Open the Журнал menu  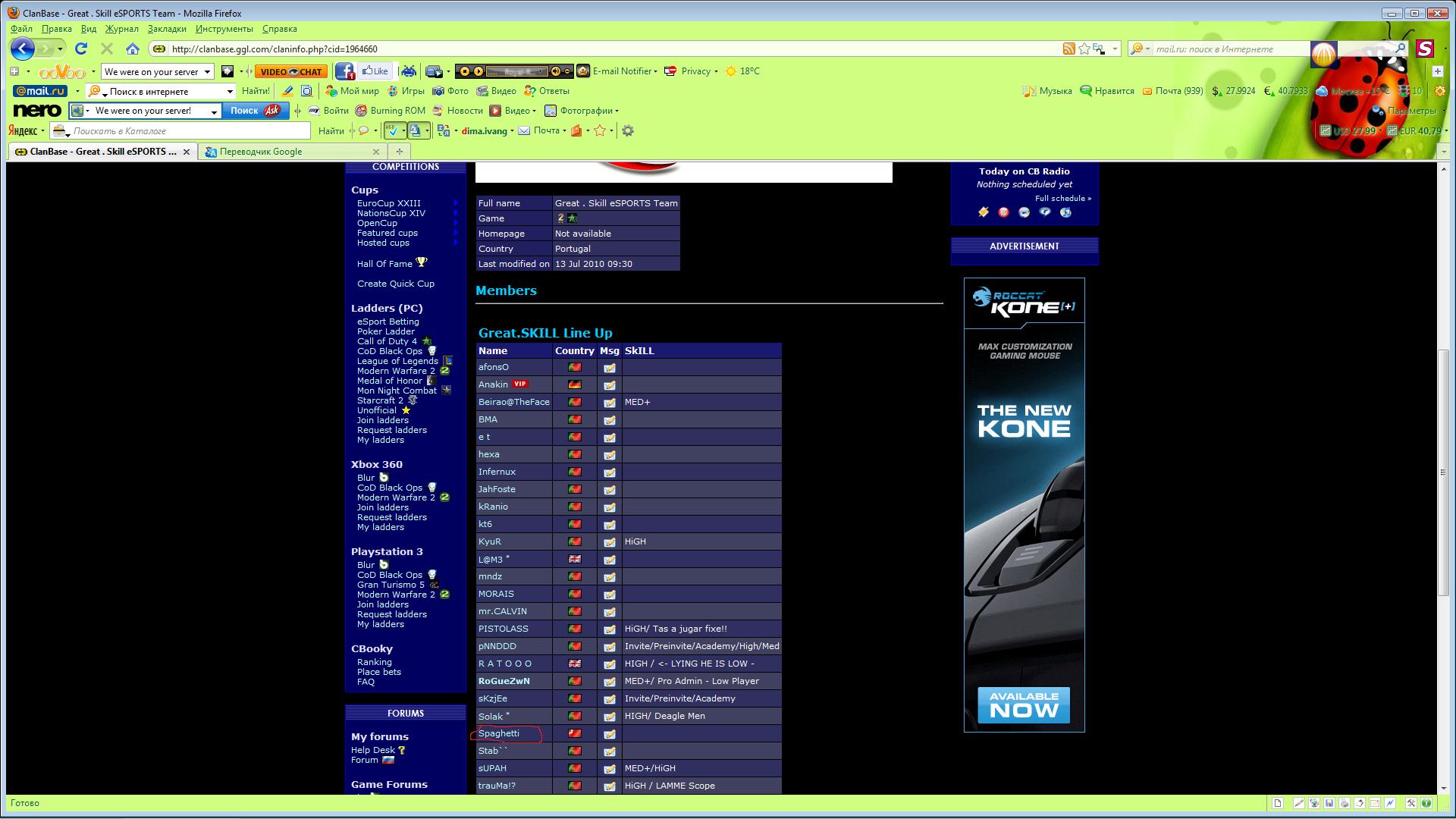(x=121, y=29)
